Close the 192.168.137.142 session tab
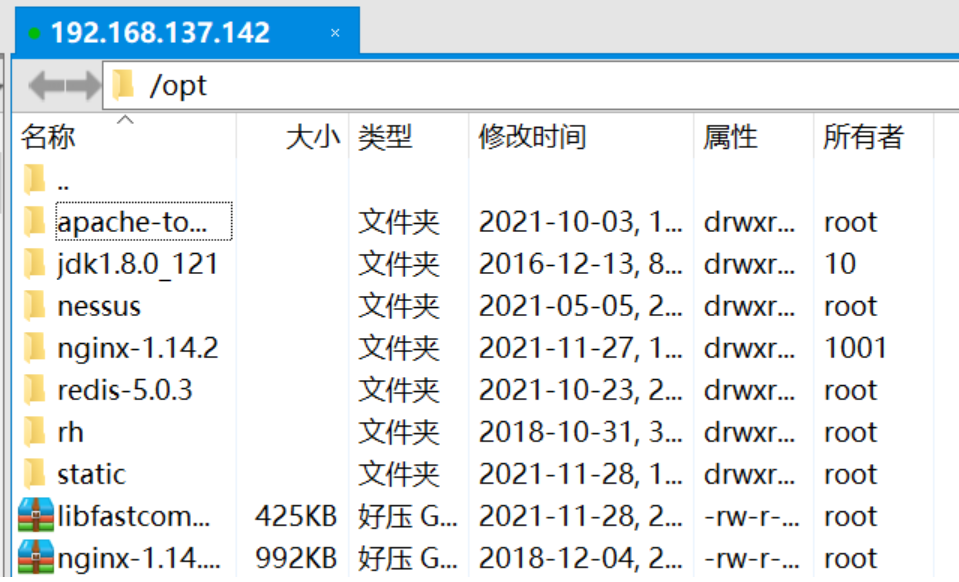The height and width of the screenshot is (582, 959). [335, 32]
